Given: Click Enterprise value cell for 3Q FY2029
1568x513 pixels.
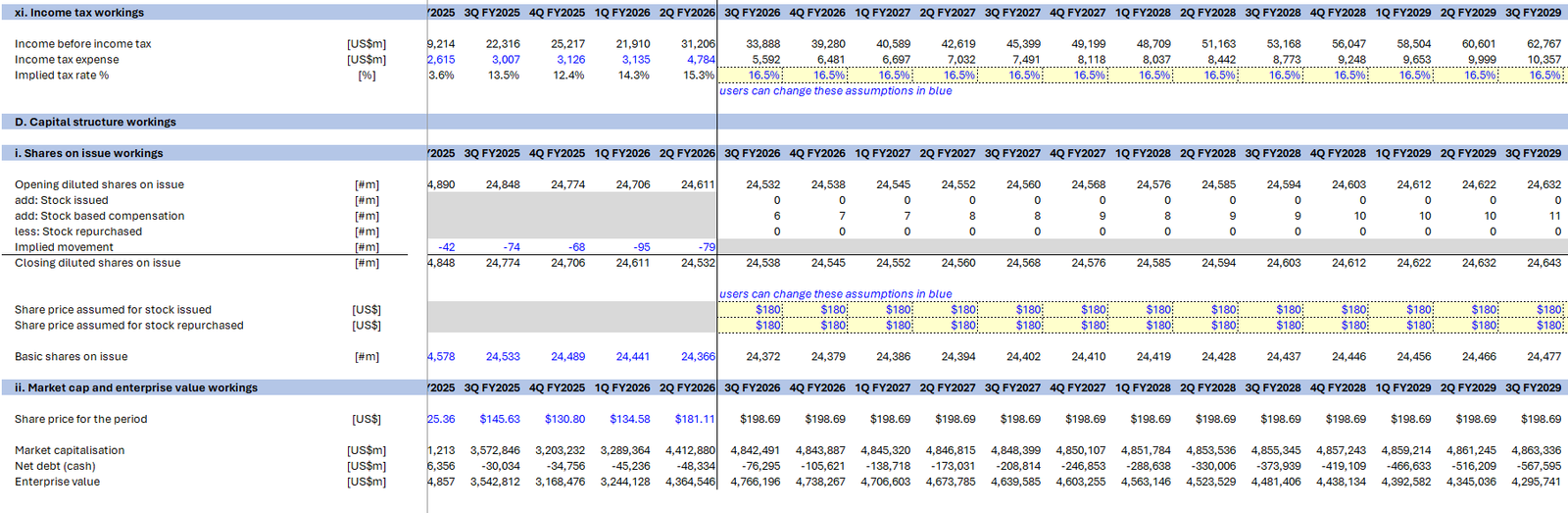Looking at the screenshot, I should tap(1536, 483).
